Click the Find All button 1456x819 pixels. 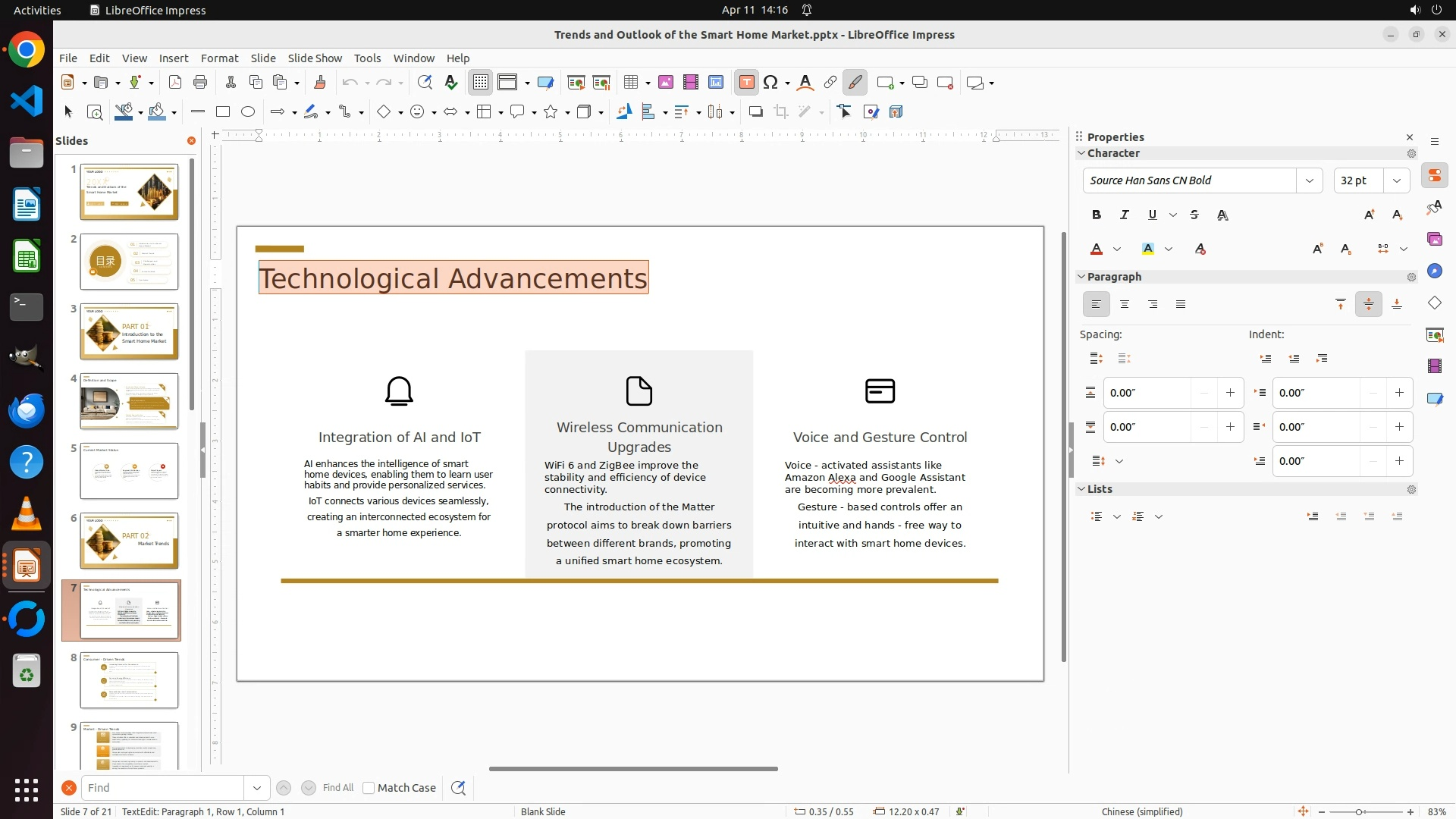point(338,788)
